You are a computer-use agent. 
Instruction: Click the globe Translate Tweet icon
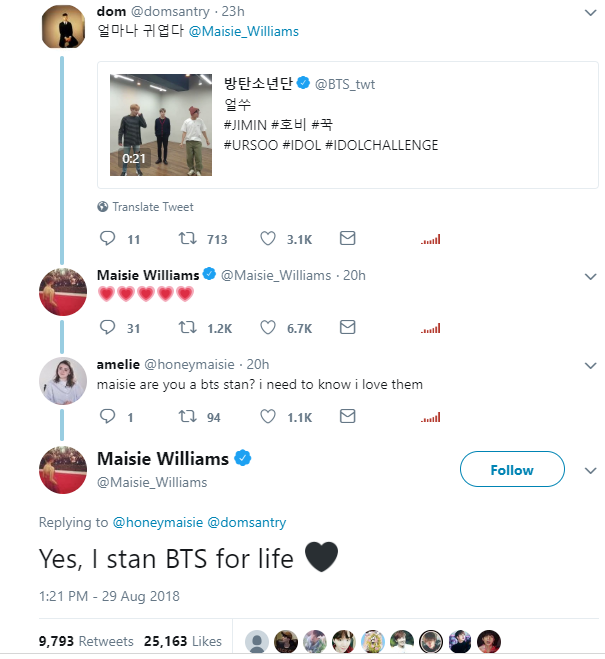103,207
